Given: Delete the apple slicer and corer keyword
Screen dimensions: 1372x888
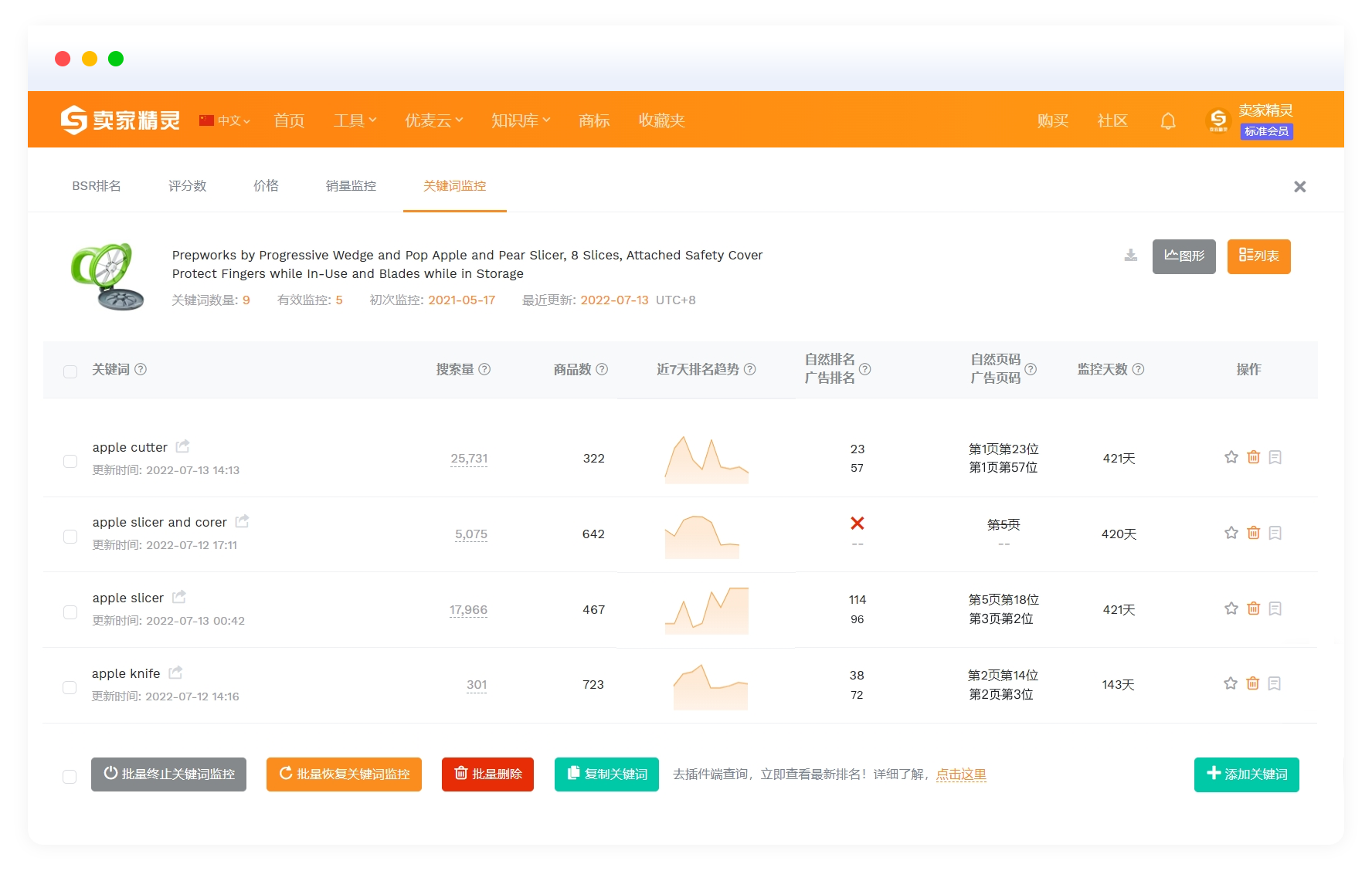Looking at the screenshot, I should [1254, 533].
